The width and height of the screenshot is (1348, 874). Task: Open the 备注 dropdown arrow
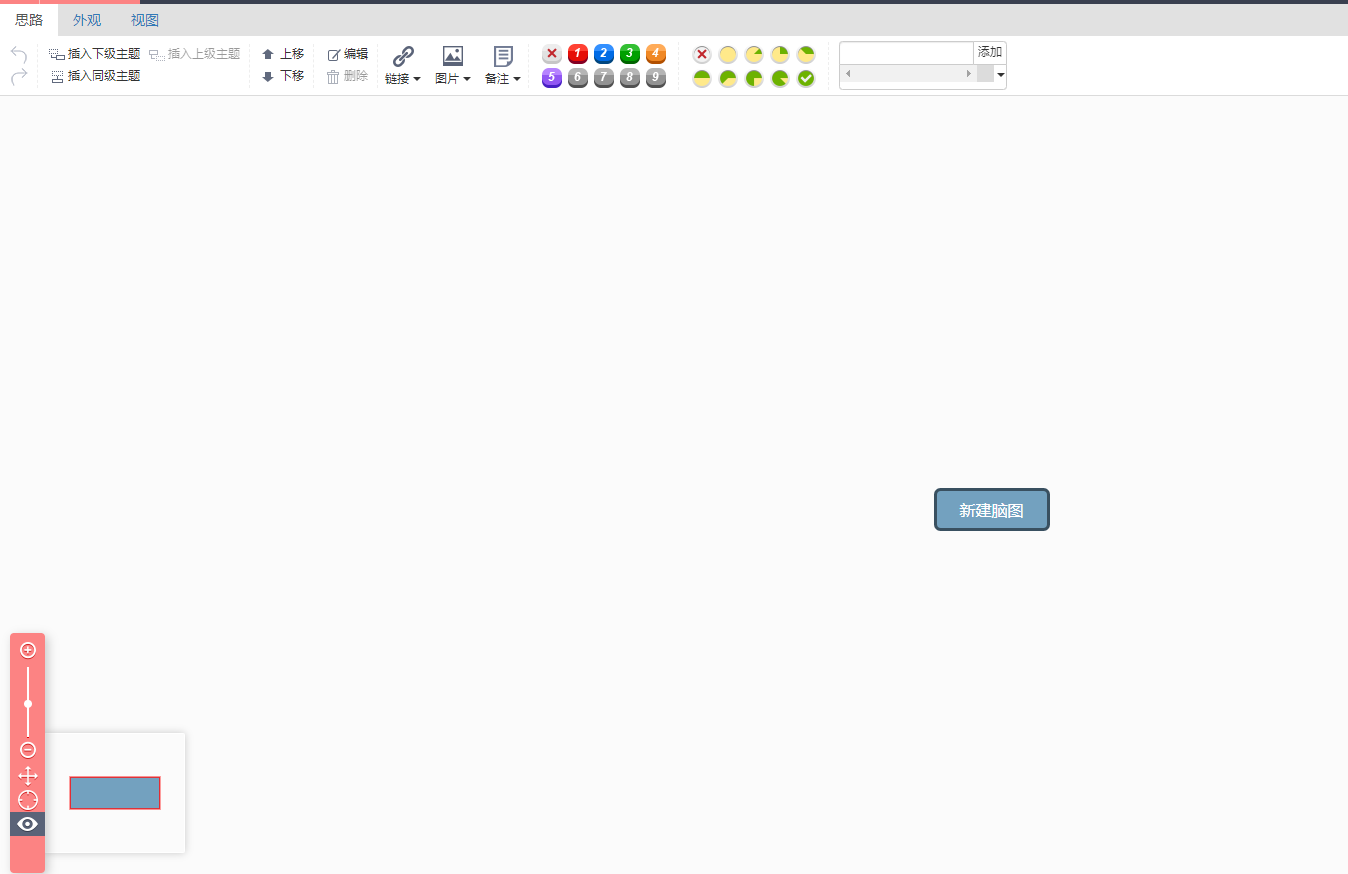517,79
